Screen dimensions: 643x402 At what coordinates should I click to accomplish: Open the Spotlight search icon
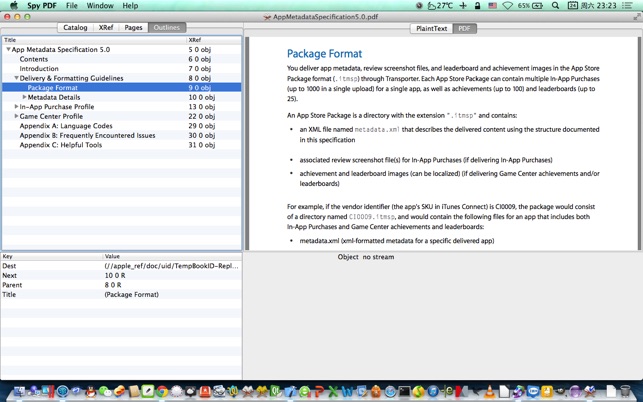[556, 6]
